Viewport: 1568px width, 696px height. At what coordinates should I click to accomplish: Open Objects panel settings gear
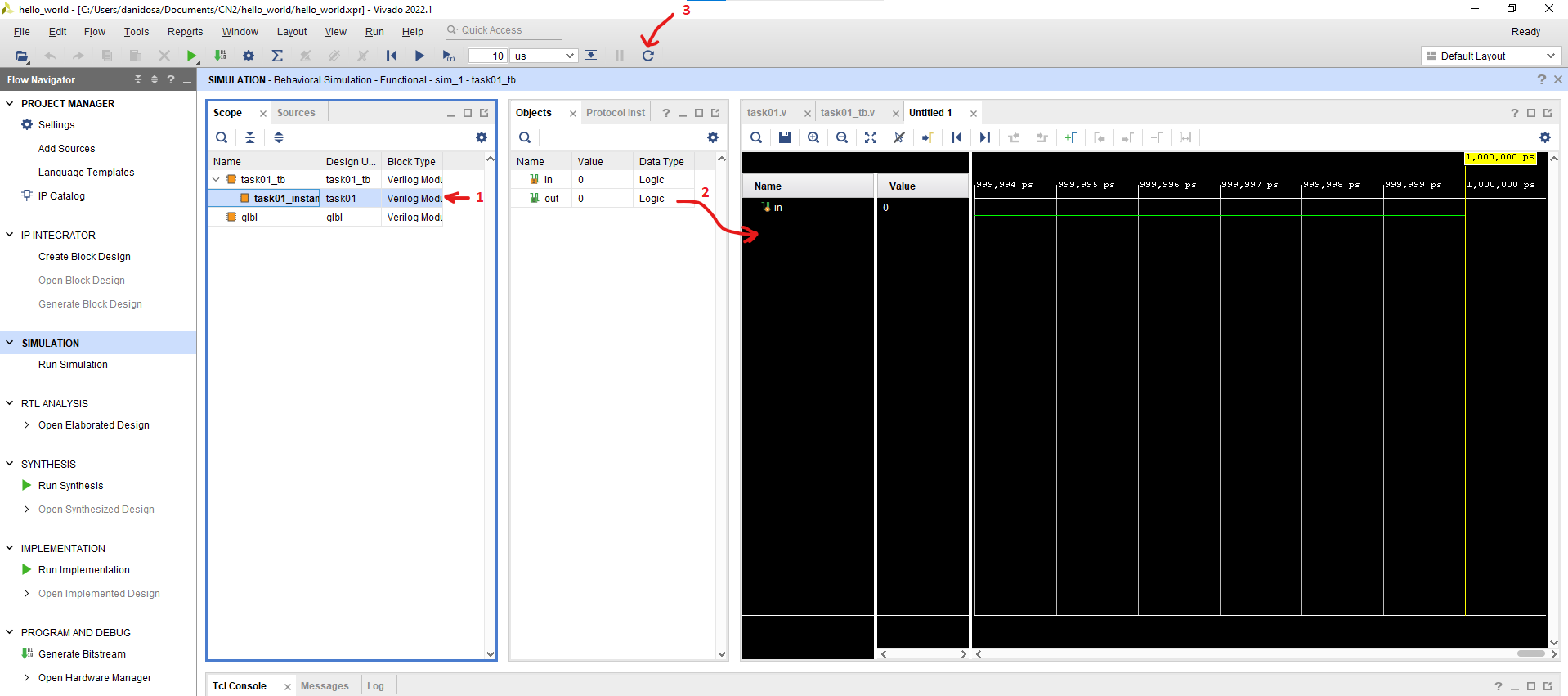coord(713,137)
